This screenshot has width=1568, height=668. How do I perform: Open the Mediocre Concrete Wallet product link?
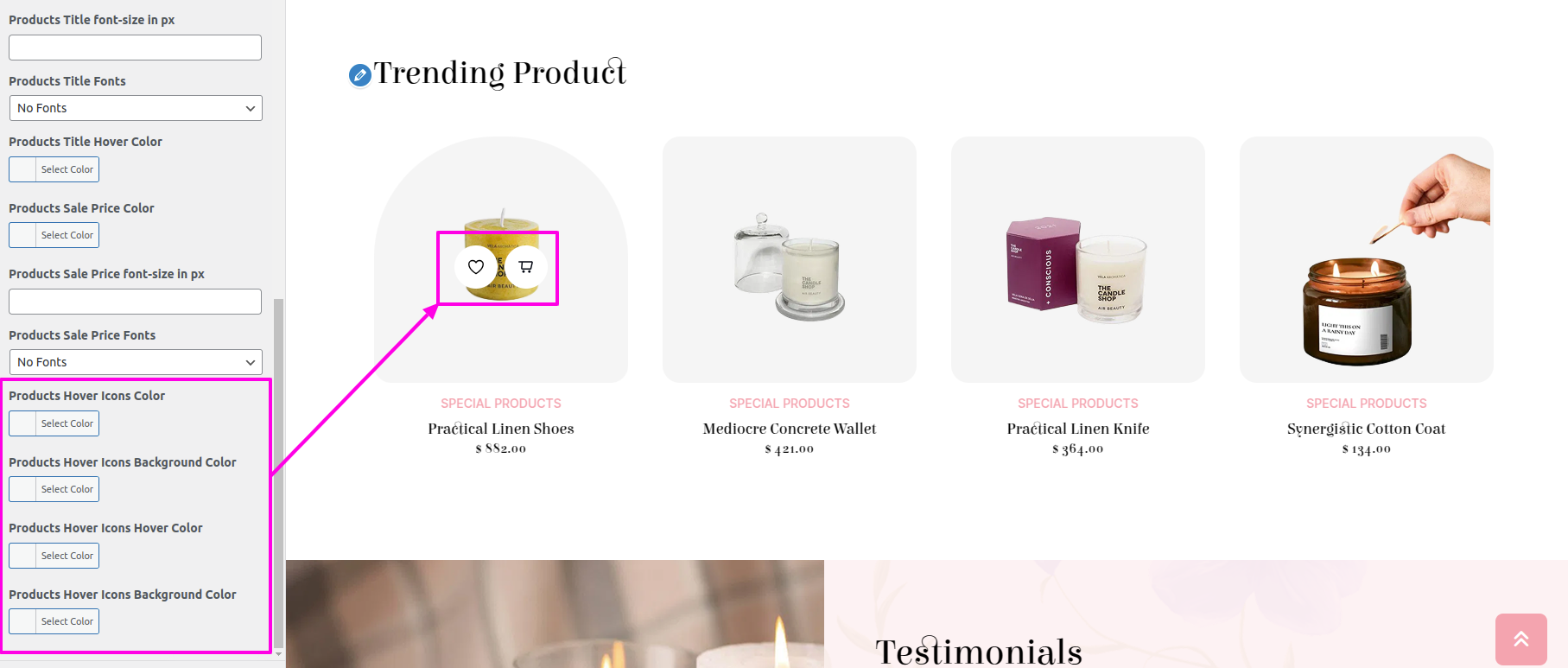point(790,429)
